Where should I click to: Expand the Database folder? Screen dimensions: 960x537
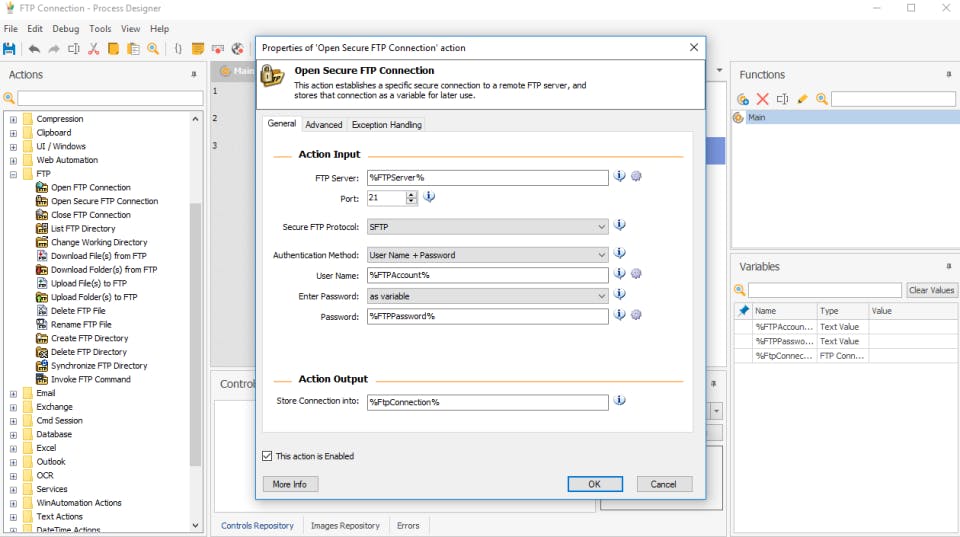[x=13, y=435]
